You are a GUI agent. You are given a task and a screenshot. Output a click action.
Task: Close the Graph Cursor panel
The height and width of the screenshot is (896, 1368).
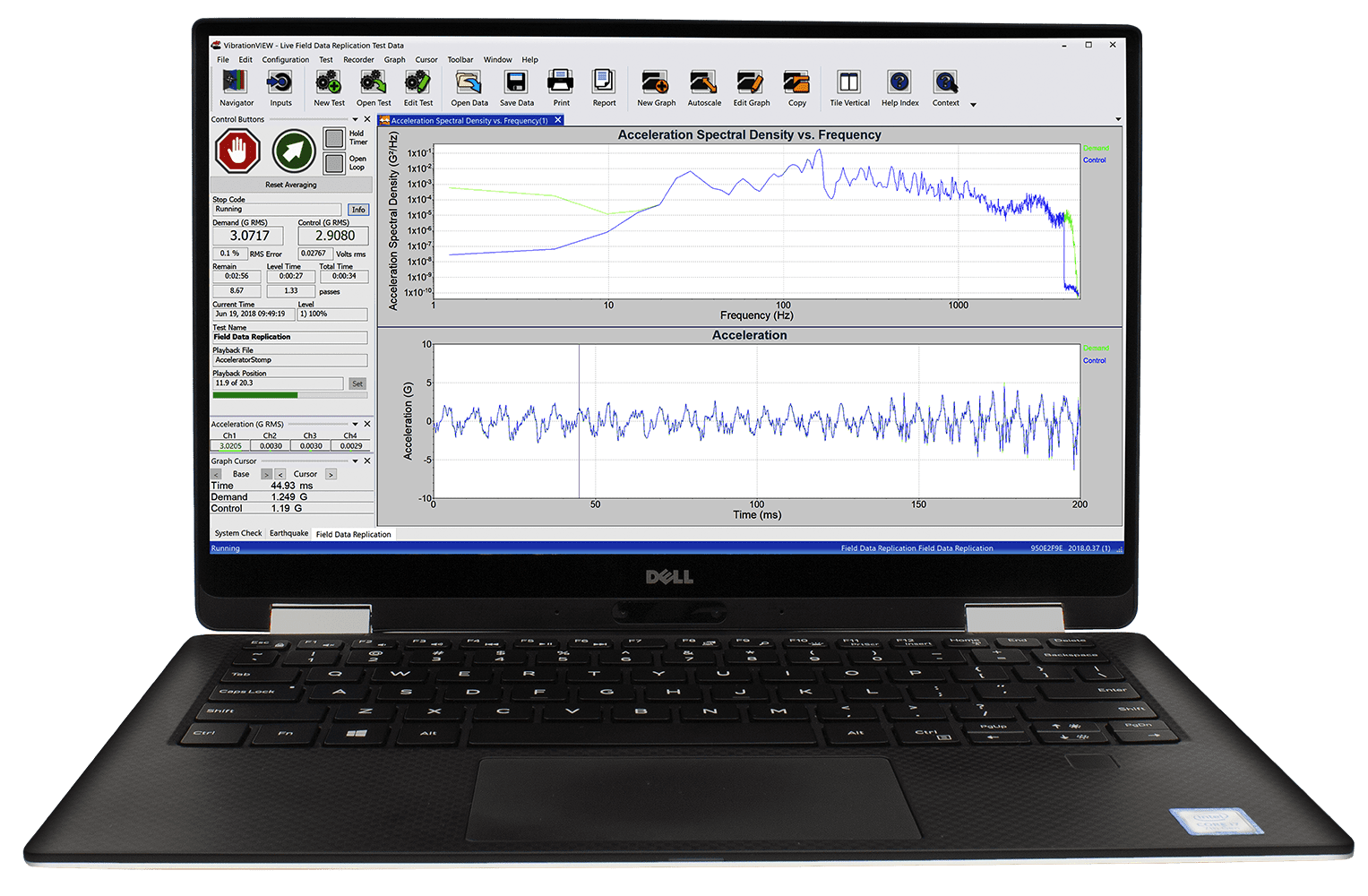click(367, 461)
